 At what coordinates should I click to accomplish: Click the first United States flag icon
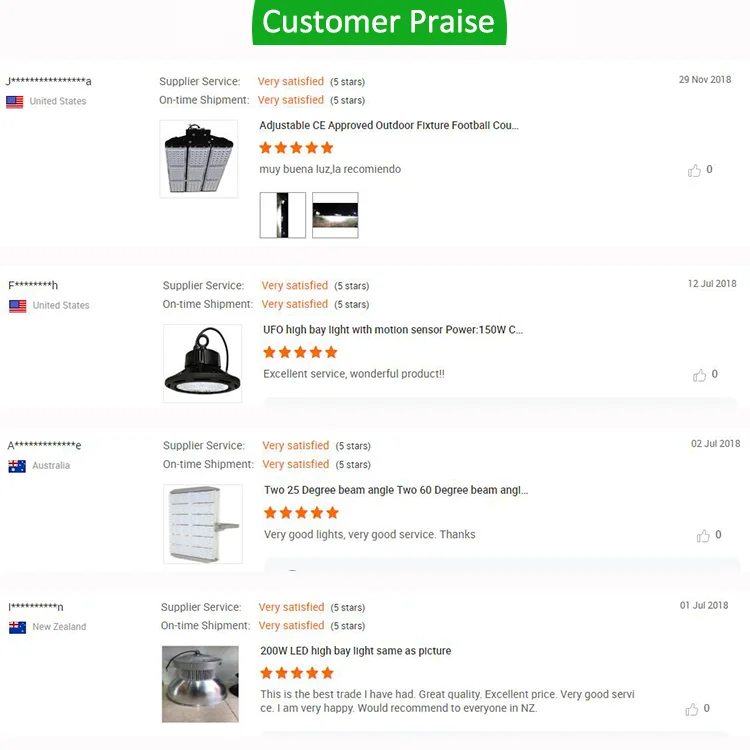(x=15, y=102)
